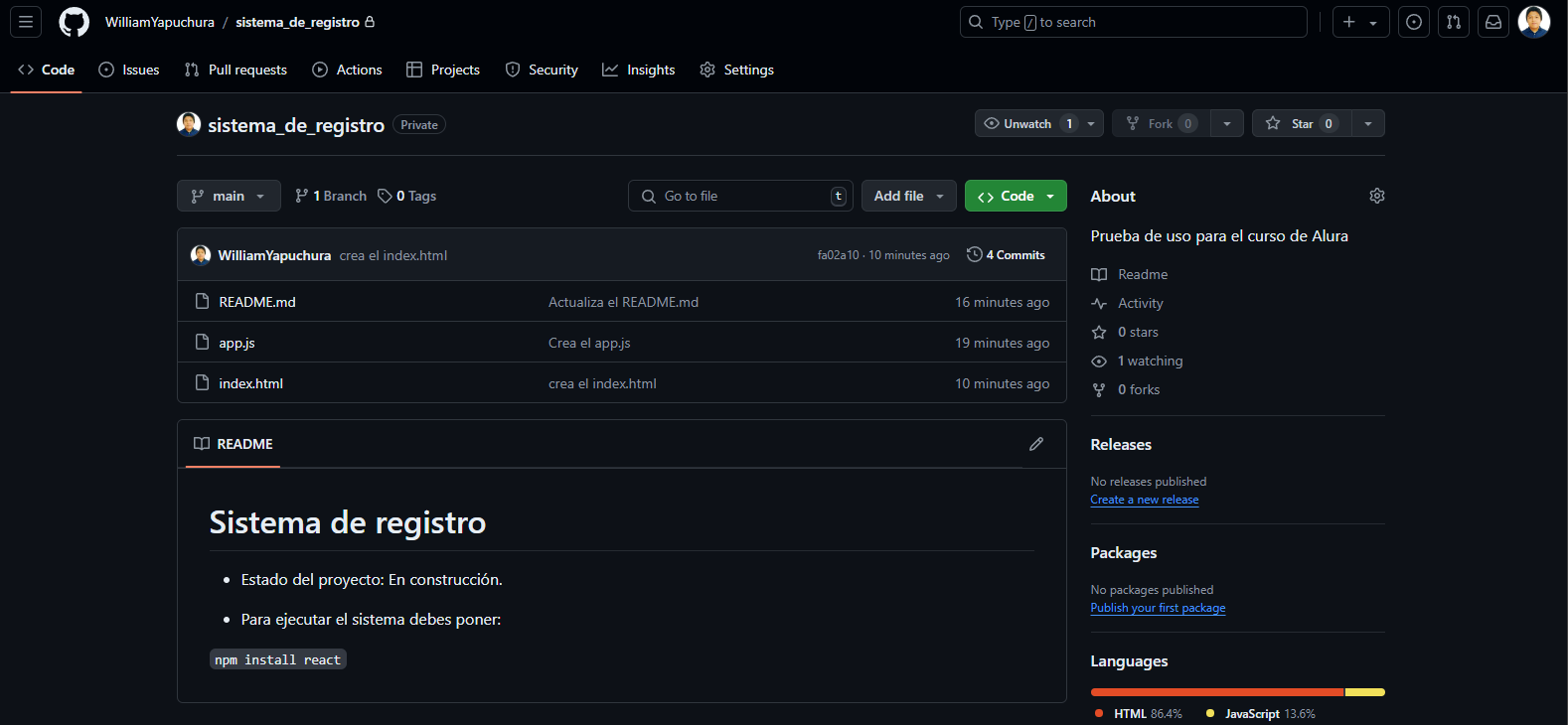Click the fork icon beside 0 forks
Image resolution: width=1568 pixels, height=725 pixels.
pyautogui.click(x=1099, y=389)
